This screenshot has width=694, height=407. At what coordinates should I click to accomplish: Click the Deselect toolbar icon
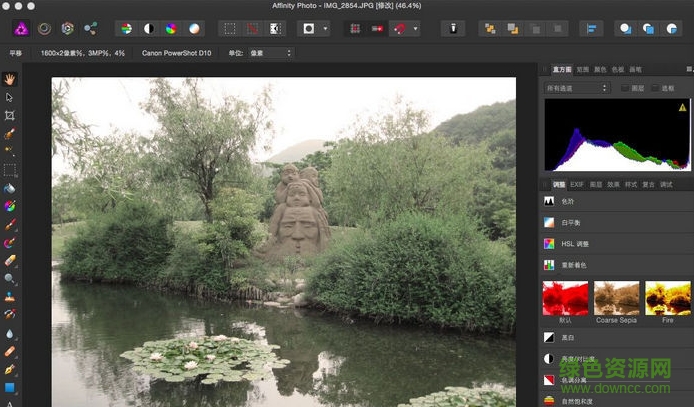pos(253,29)
